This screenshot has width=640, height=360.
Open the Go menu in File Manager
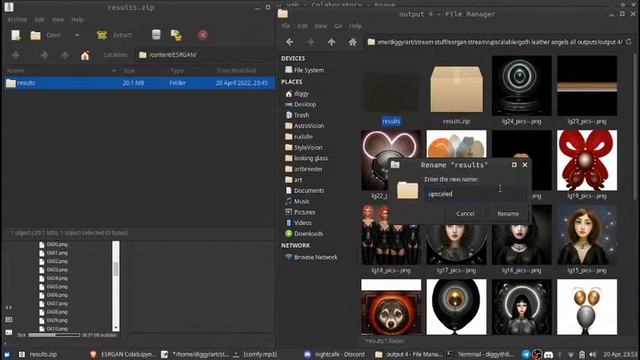click(338, 26)
